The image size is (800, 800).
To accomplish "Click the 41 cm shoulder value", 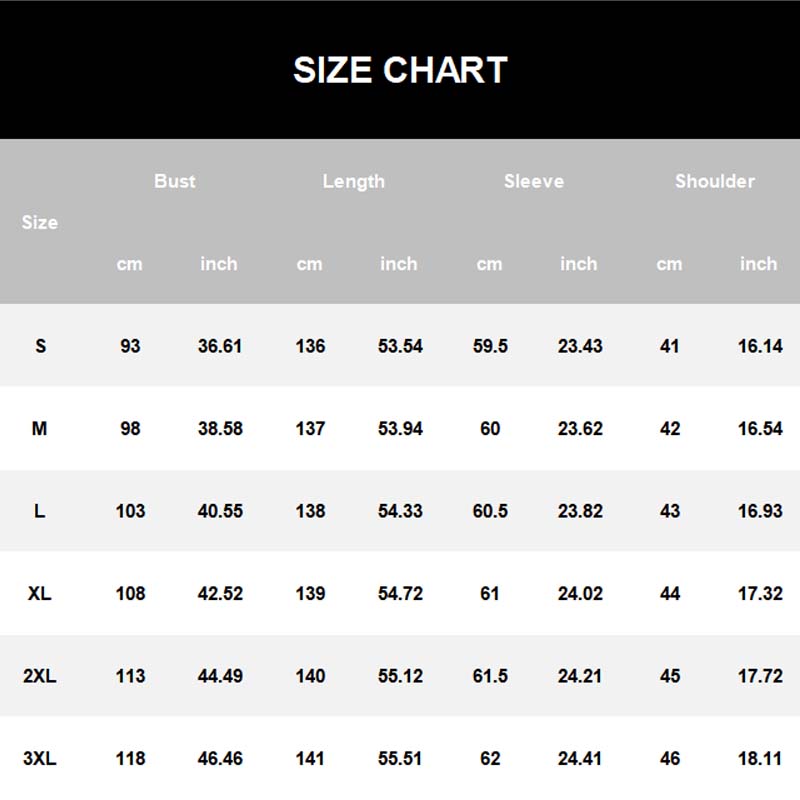I will (670, 346).
